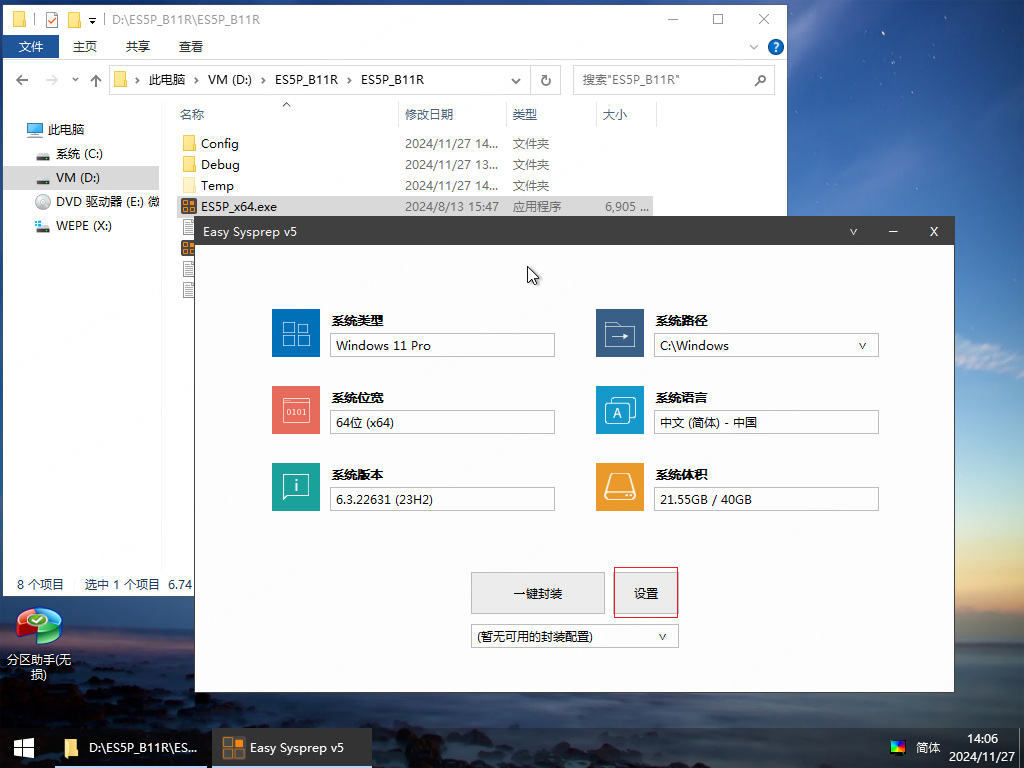Minimize the Easy Sysprep v5 window
The image size is (1024, 768).
(893, 232)
